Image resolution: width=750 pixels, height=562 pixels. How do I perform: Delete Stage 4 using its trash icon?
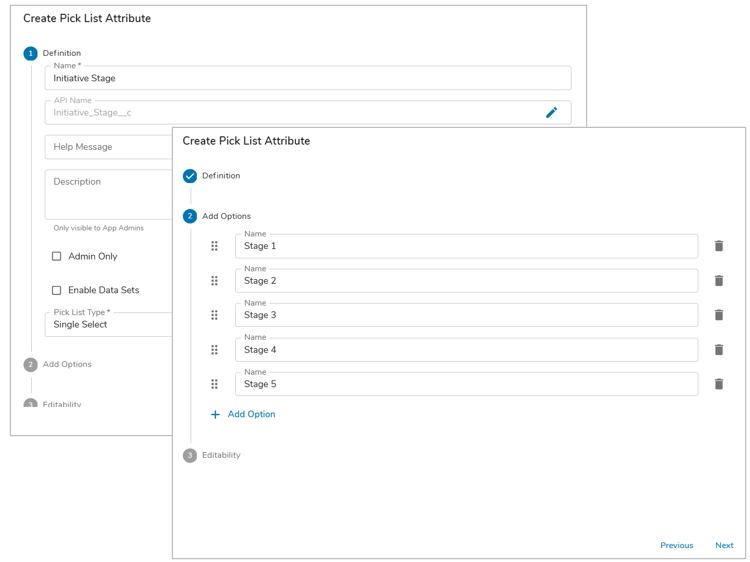click(x=718, y=350)
